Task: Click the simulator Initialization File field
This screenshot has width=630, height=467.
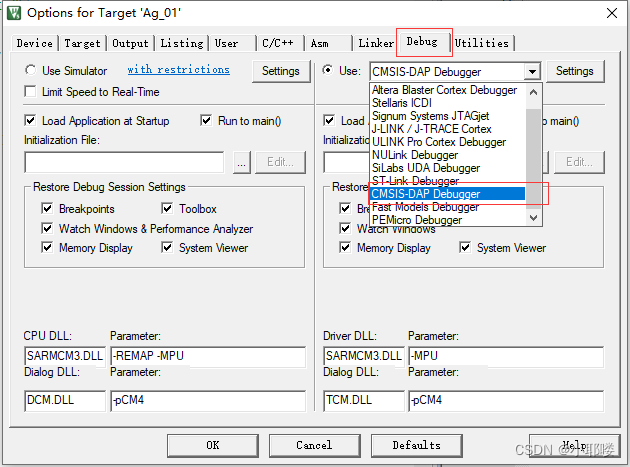Action: (x=124, y=162)
